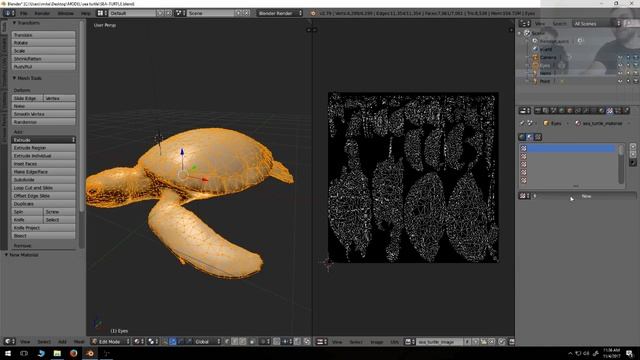The height and width of the screenshot is (360, 640).
Task: Toggle the 3D manipulator widget in viewport header
Action: tap(164, 341)
